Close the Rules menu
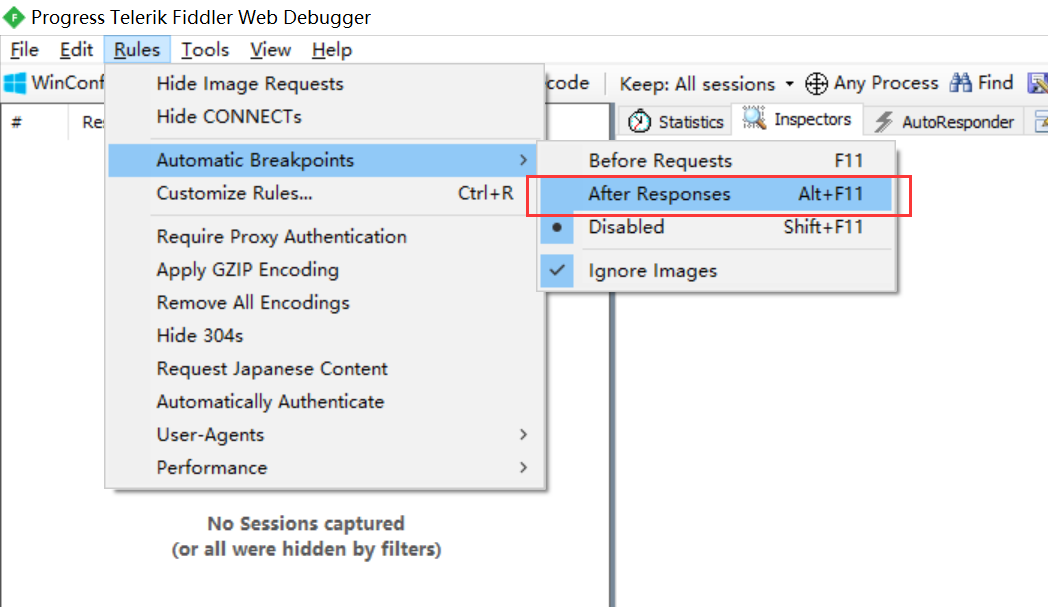 137,50
